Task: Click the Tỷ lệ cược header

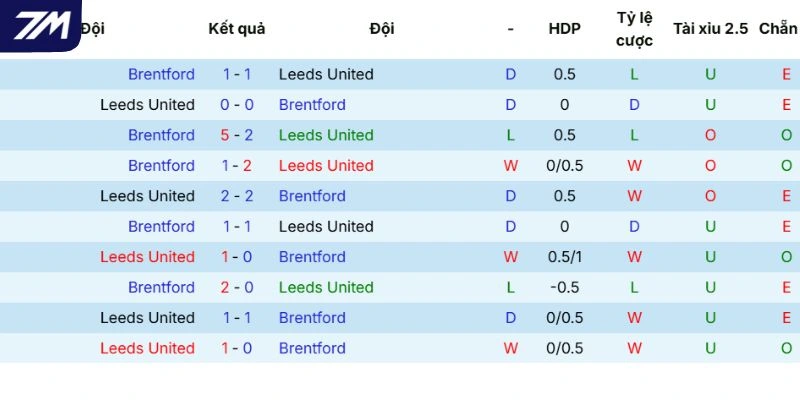Action: click(x=634, y=29)
